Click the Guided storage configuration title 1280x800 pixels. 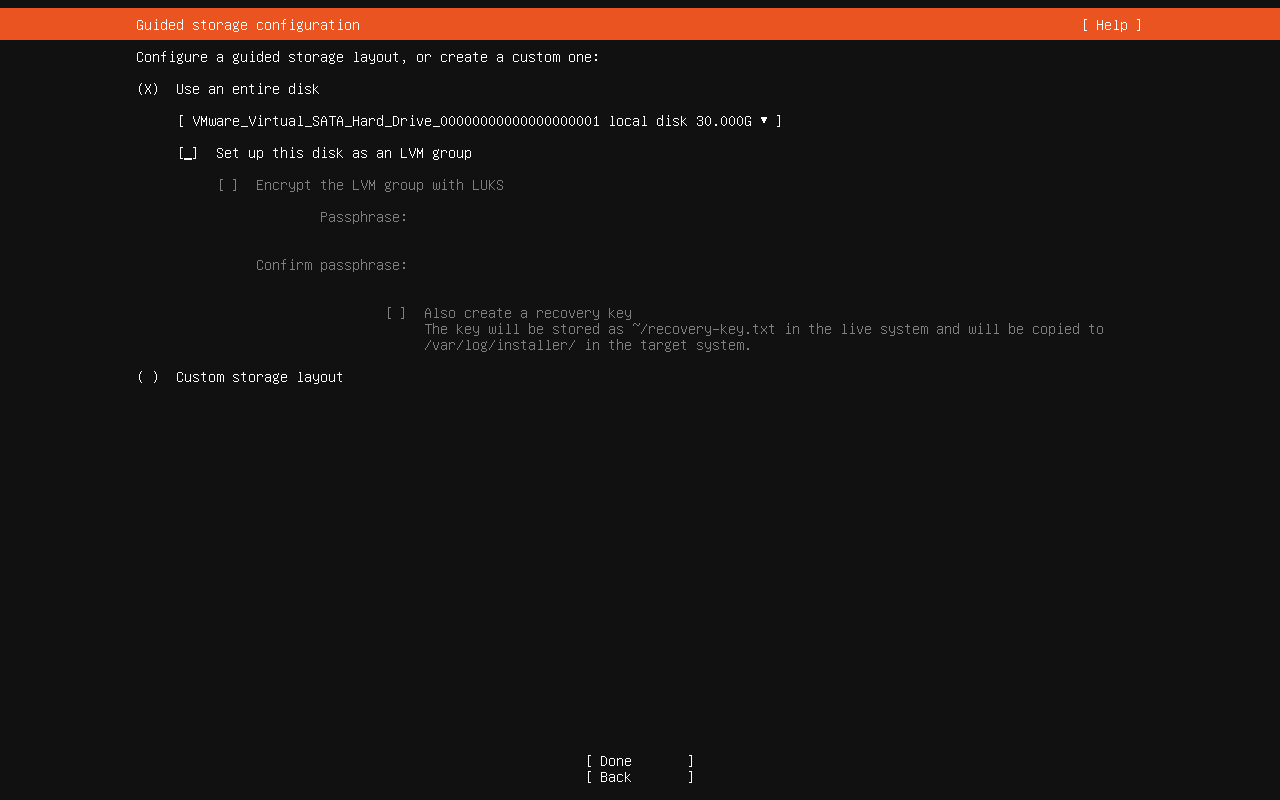point(248,25)
